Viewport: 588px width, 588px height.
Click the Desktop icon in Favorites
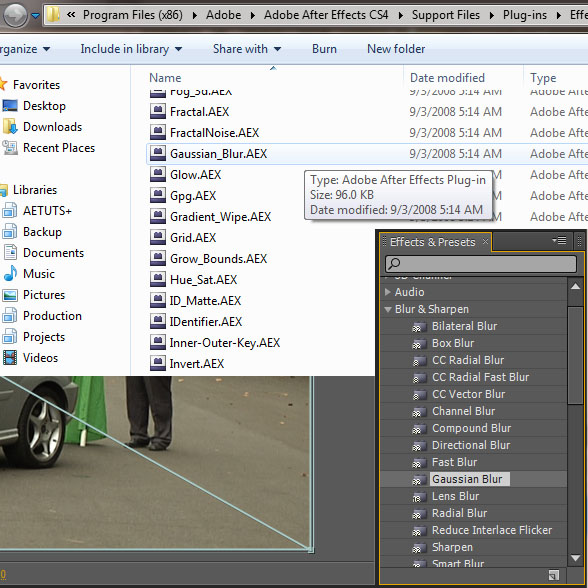10,106
